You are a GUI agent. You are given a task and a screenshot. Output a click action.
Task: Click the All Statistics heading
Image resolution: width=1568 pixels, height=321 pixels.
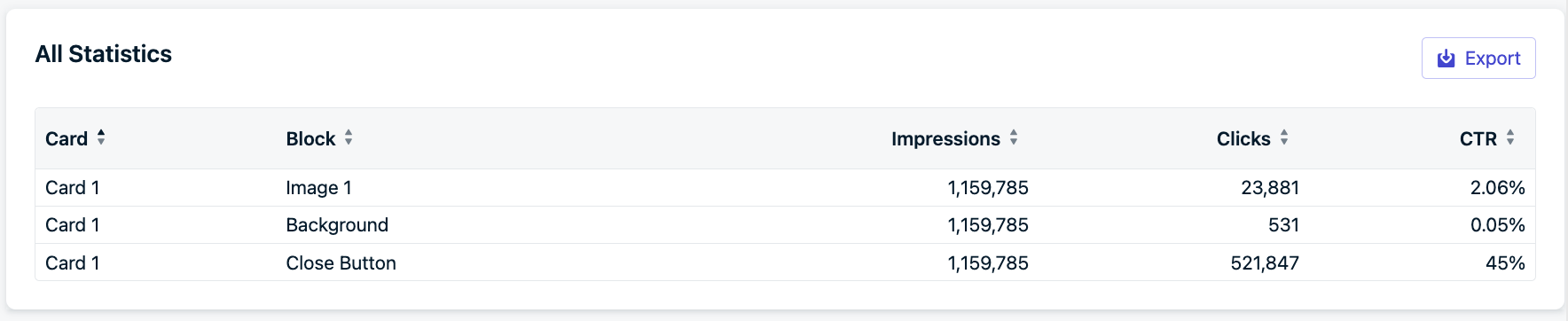point(104,54)
